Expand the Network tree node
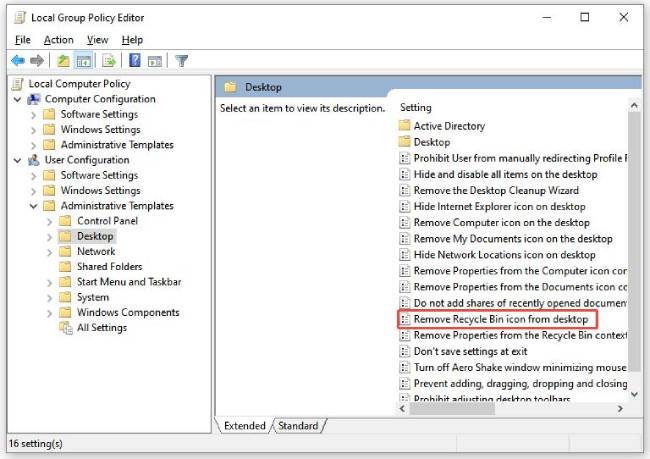This screenshot has width=650, height=459. [50, 252]
